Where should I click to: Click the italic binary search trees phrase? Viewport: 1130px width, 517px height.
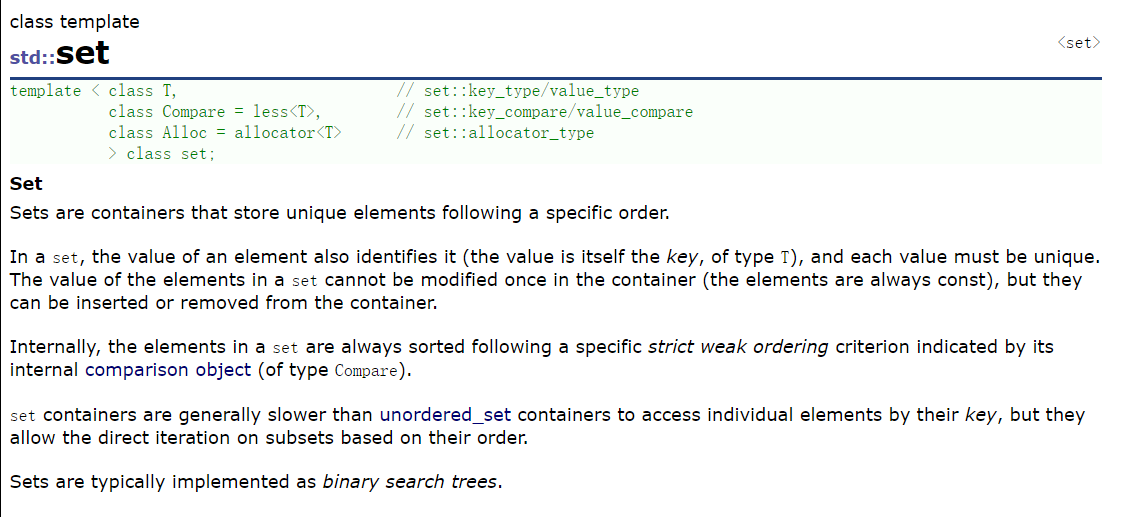tap(409, 482)
